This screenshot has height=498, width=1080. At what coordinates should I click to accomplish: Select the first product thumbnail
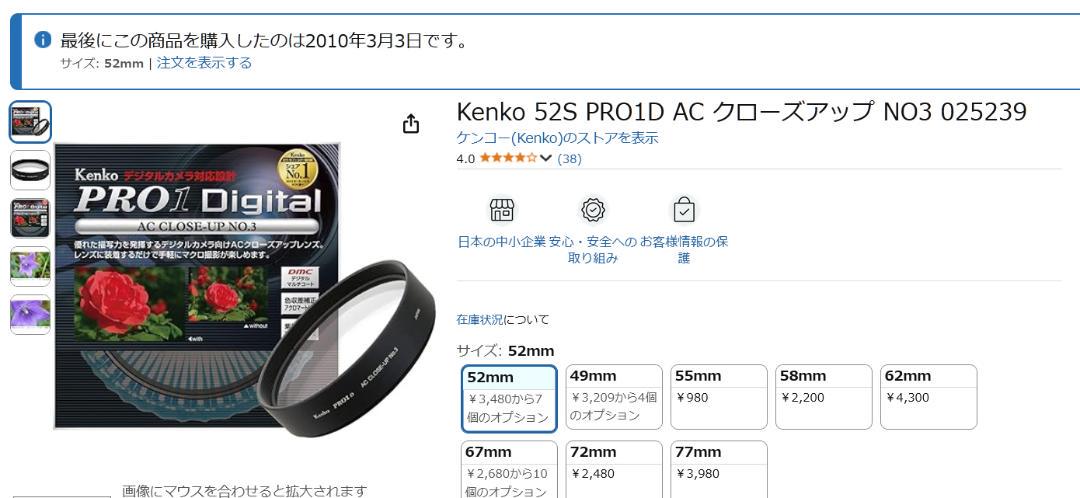[x=30, y=122]
